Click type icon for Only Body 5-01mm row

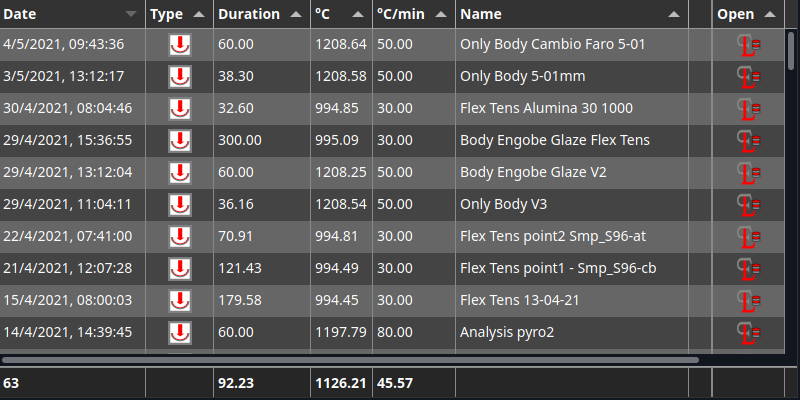(180, 77)
